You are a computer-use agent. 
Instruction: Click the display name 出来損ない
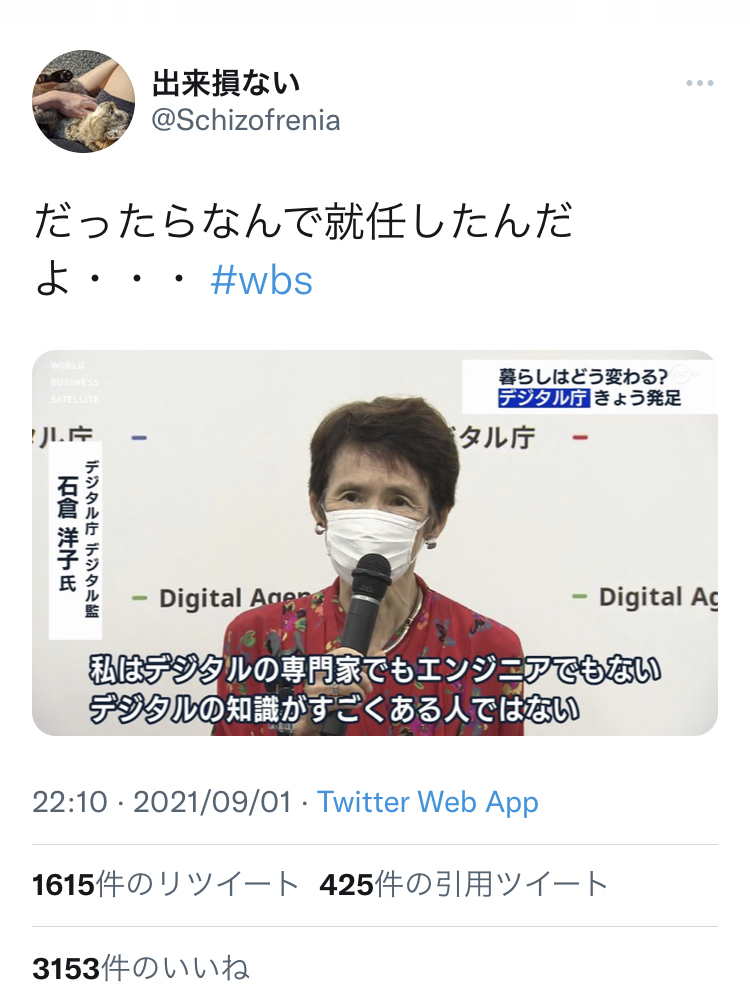point(226,83)
